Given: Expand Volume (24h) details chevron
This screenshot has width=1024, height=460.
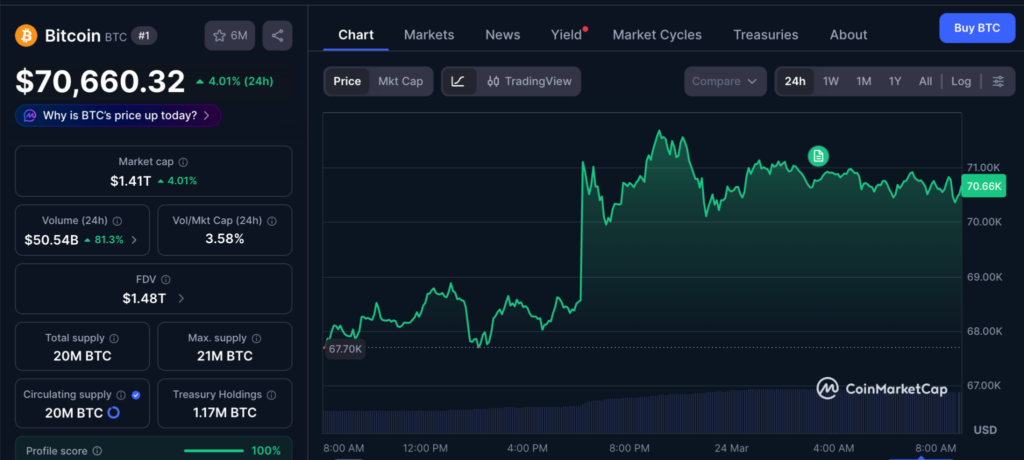Looking at the screenshot, I should click(x=134, y=240).
